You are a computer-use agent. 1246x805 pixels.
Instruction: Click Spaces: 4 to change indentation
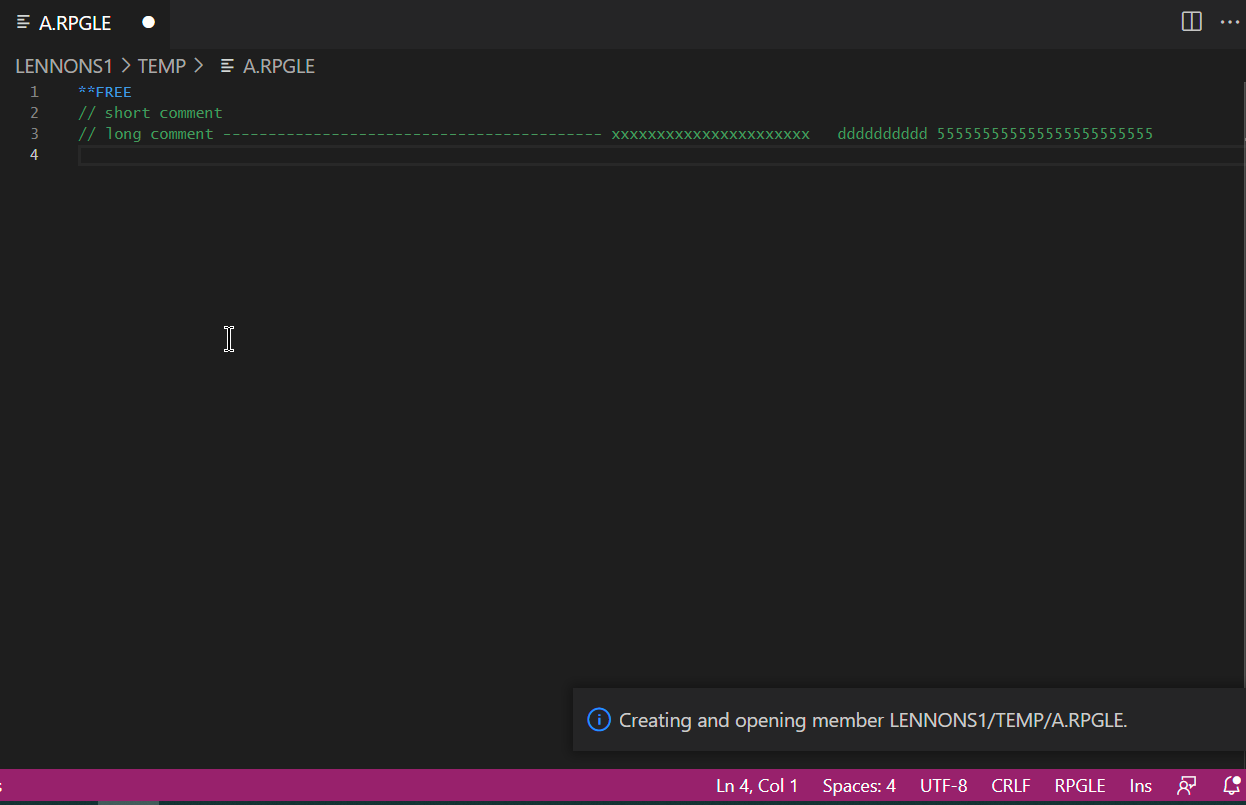click(x=858, y=786)
